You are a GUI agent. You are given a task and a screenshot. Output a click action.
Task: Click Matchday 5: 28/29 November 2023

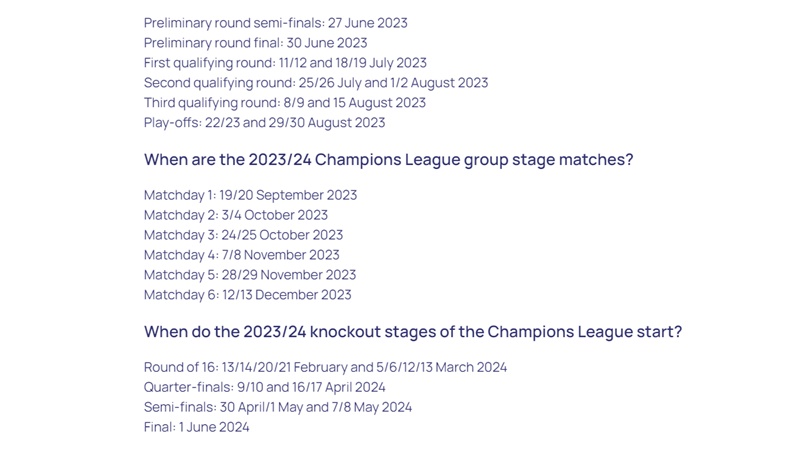pyautogui.click(x=249, y=275)
